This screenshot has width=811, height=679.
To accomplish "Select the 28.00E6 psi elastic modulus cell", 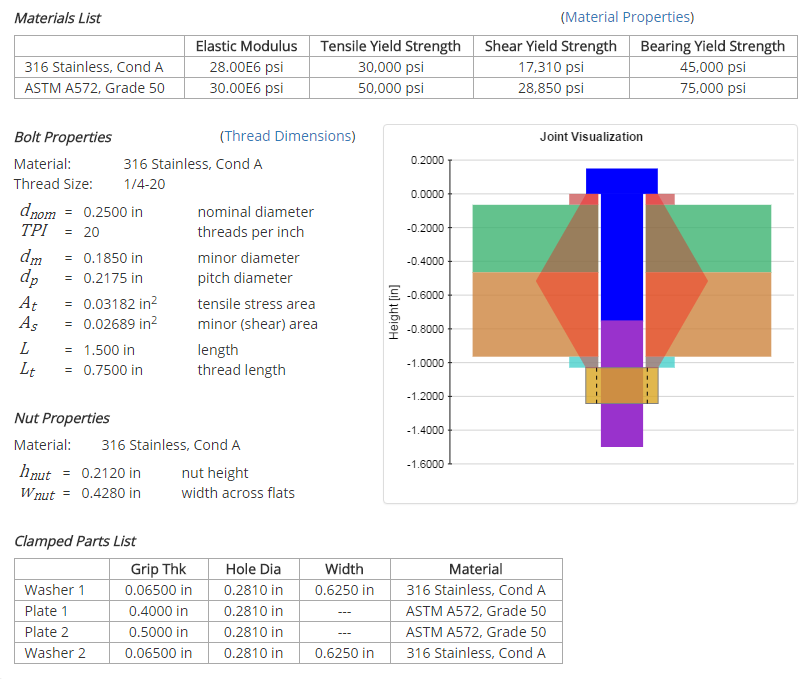I will point(246,67).
